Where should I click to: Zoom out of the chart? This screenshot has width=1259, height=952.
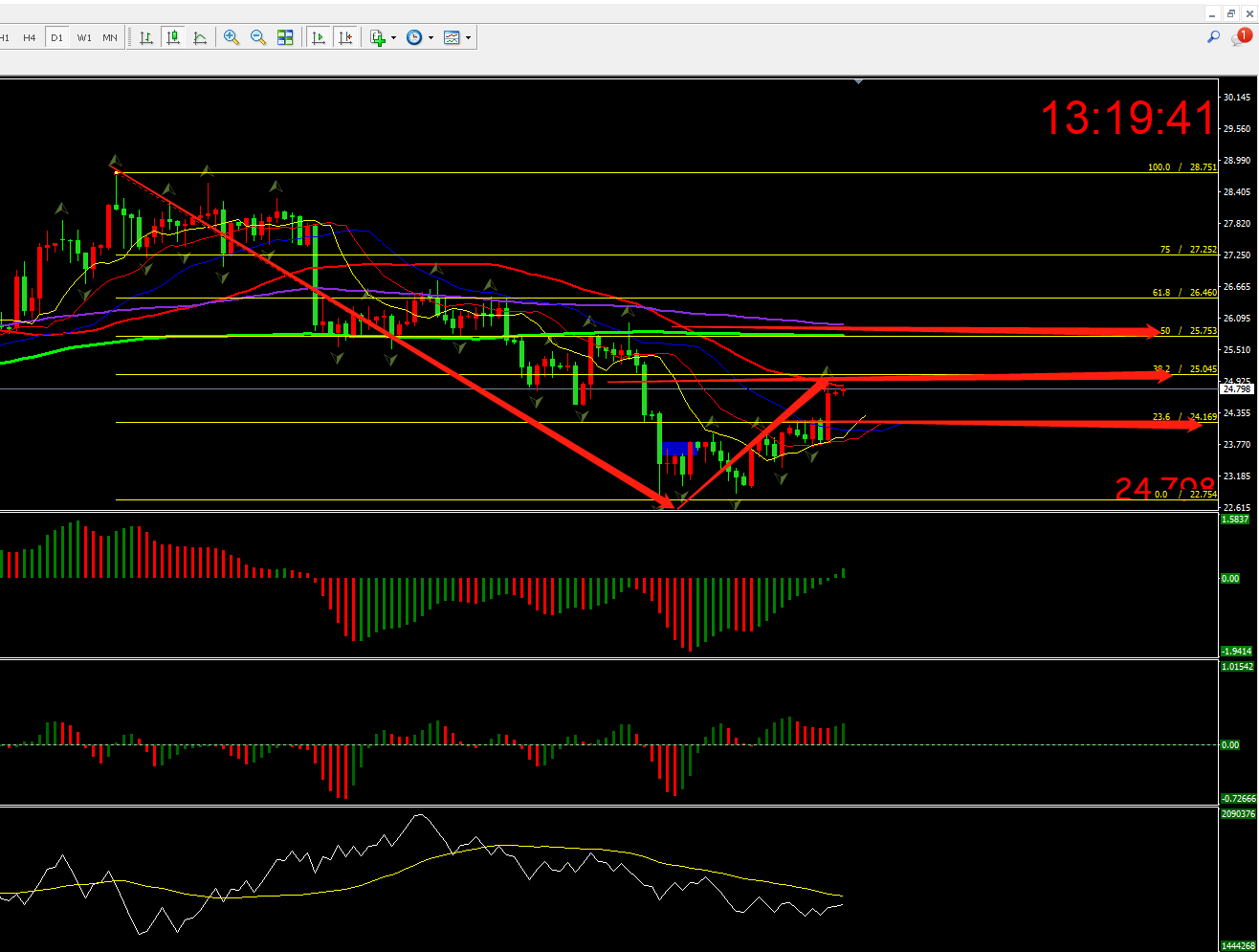(258, 37)
